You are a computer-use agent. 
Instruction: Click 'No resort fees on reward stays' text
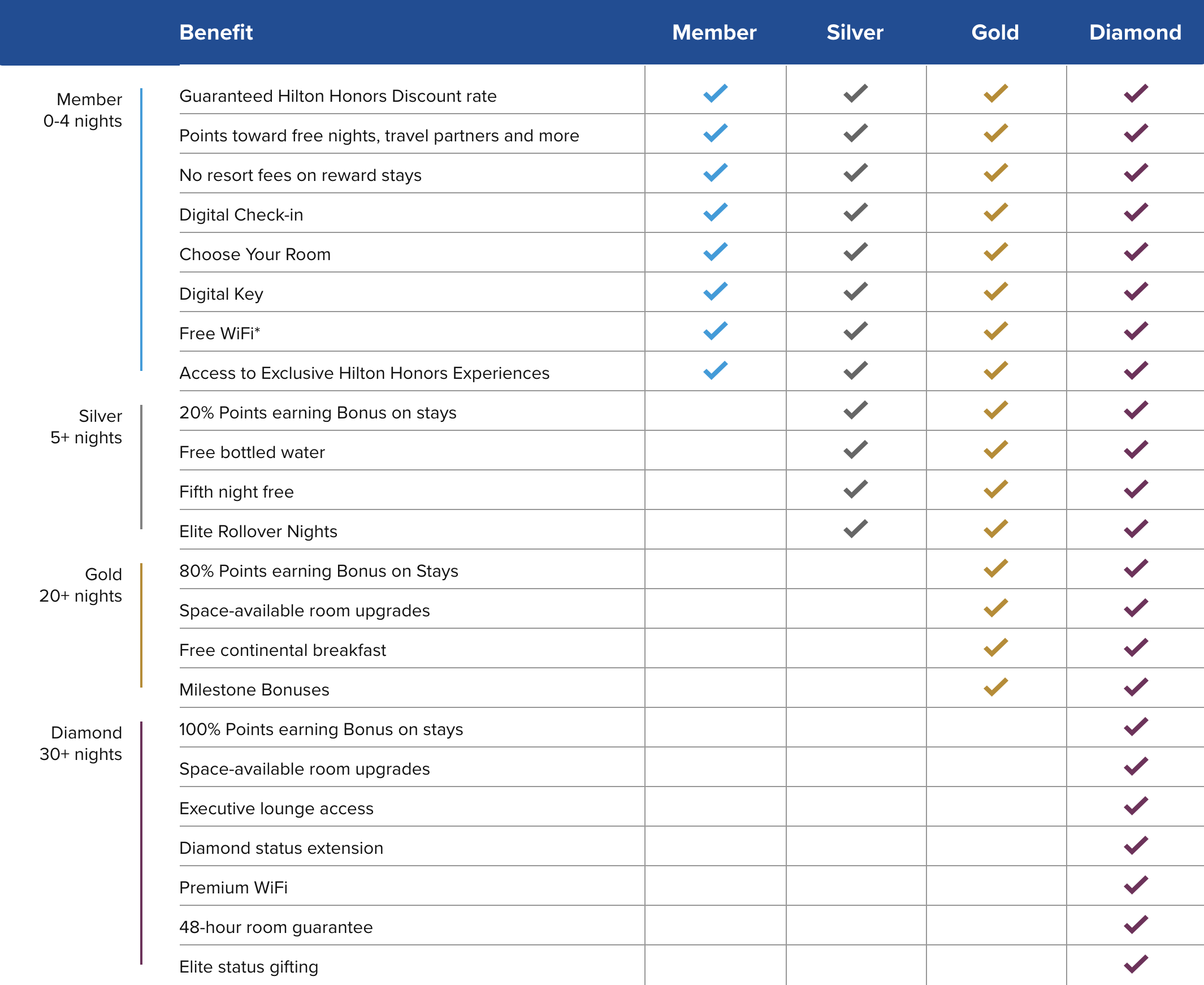click(301, 175)
